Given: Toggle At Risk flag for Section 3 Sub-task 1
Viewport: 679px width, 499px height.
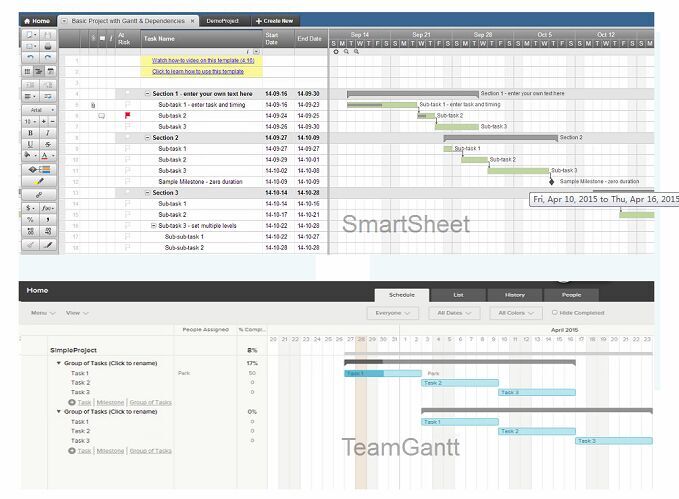Looking at the screenshot, I should (x=127, y=204).
